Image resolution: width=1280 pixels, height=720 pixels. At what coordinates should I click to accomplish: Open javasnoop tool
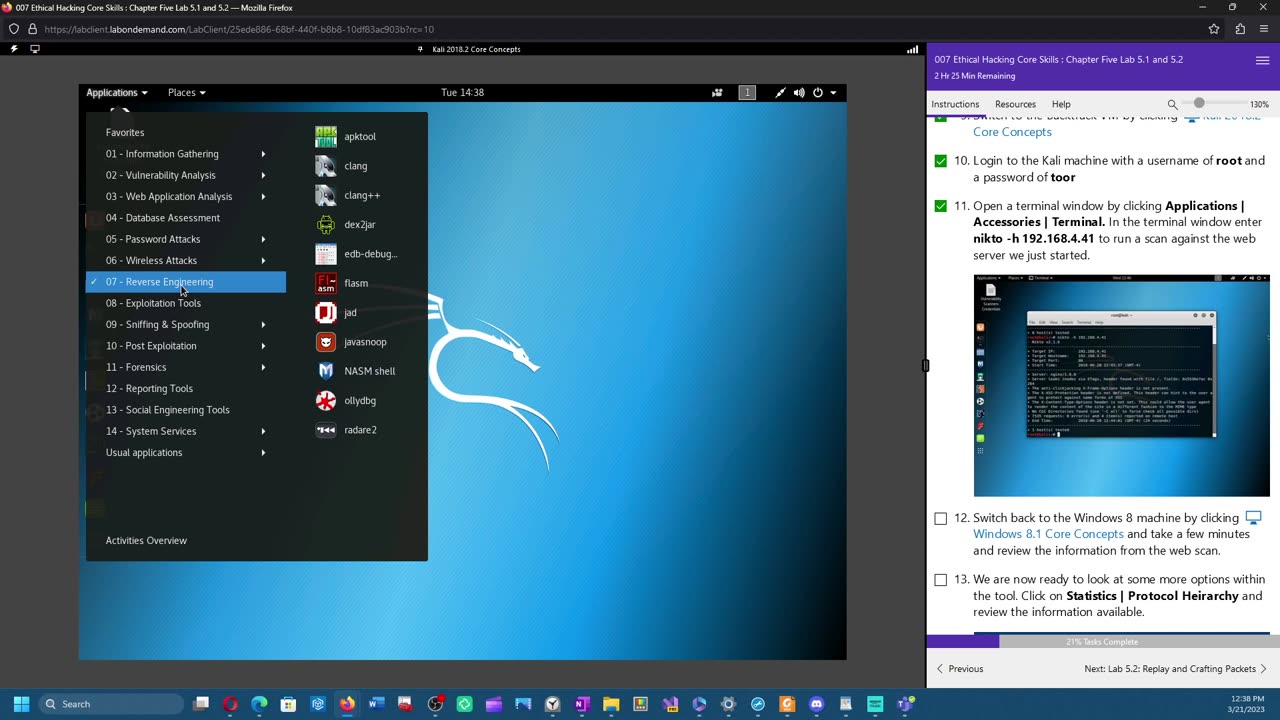351,342
